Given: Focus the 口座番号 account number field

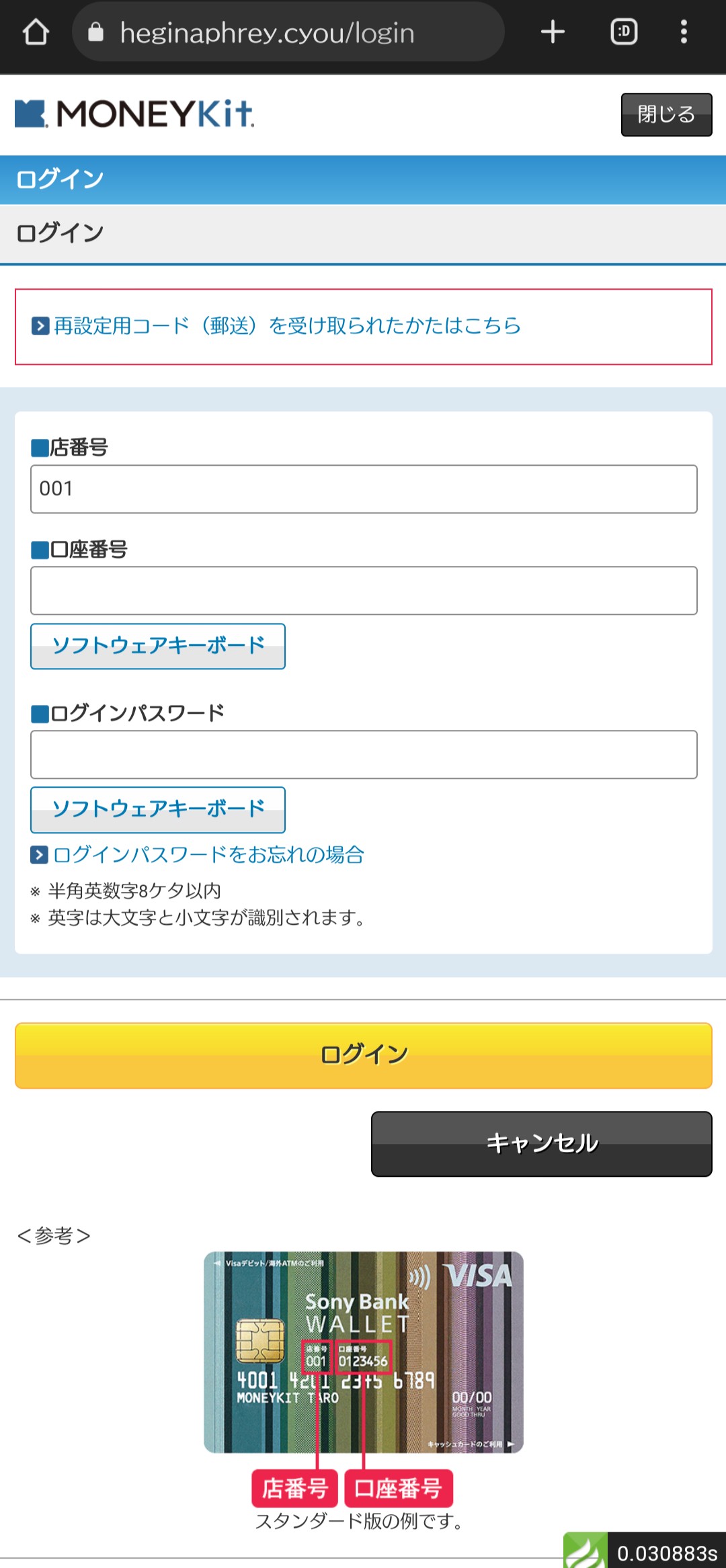Looking at the screenshot, I should (364, 591).
